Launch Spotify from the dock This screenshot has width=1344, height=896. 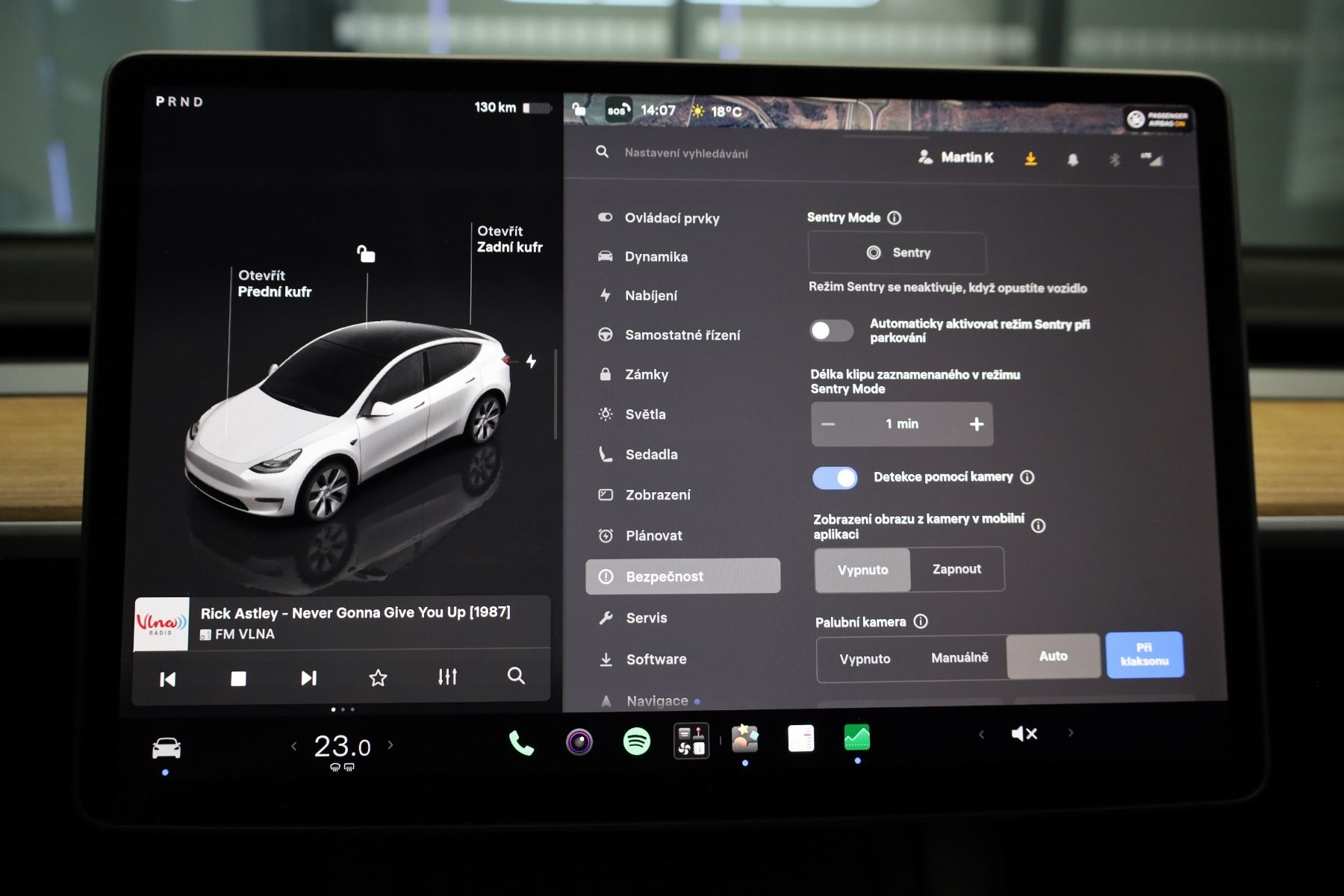click(636, 741)
